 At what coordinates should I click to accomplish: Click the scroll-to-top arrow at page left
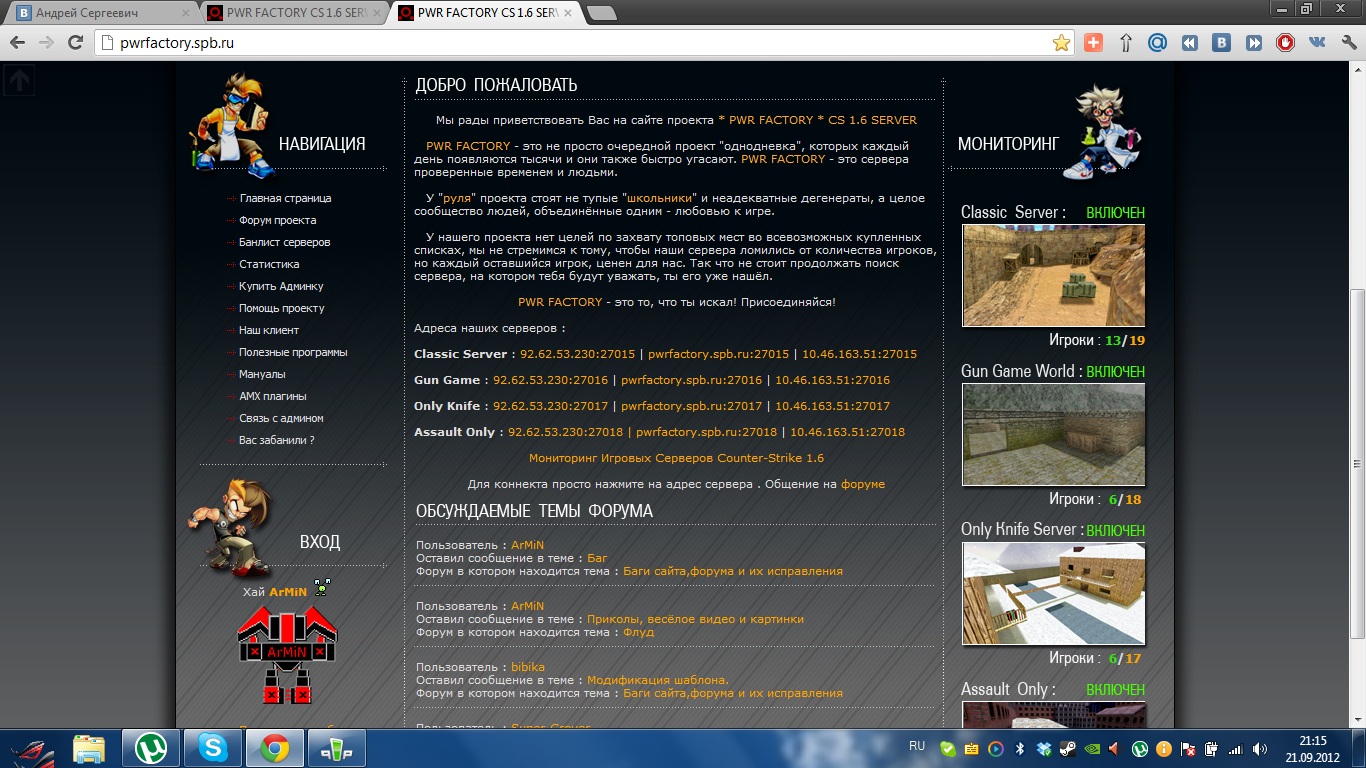click(x=19, y=81)
